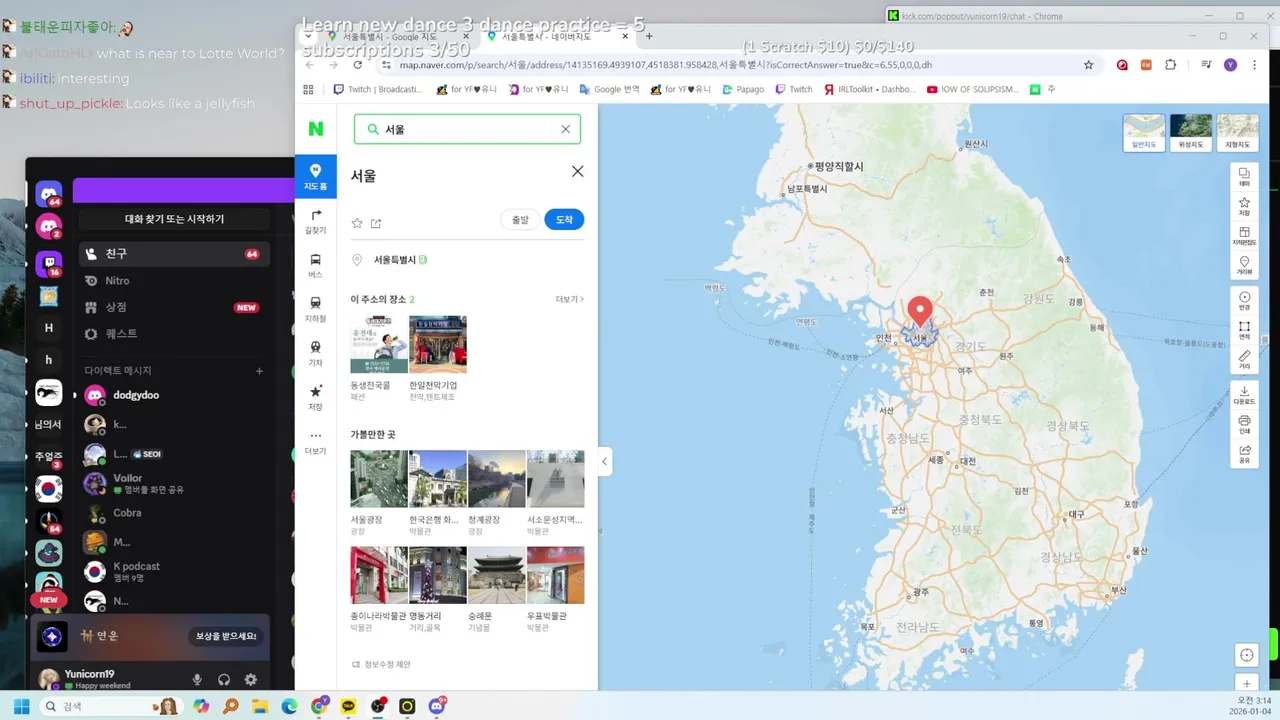Activate the 거리뷰 street view tool
This screenshot has height=720, width=1280.
tap(1244, 266)
